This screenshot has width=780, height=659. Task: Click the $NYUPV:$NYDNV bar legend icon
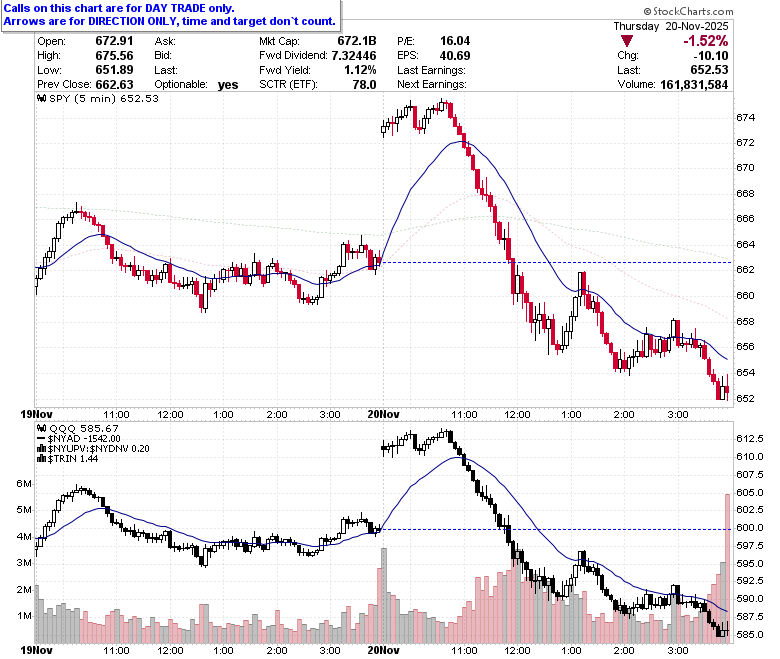(x=42, y=449)
